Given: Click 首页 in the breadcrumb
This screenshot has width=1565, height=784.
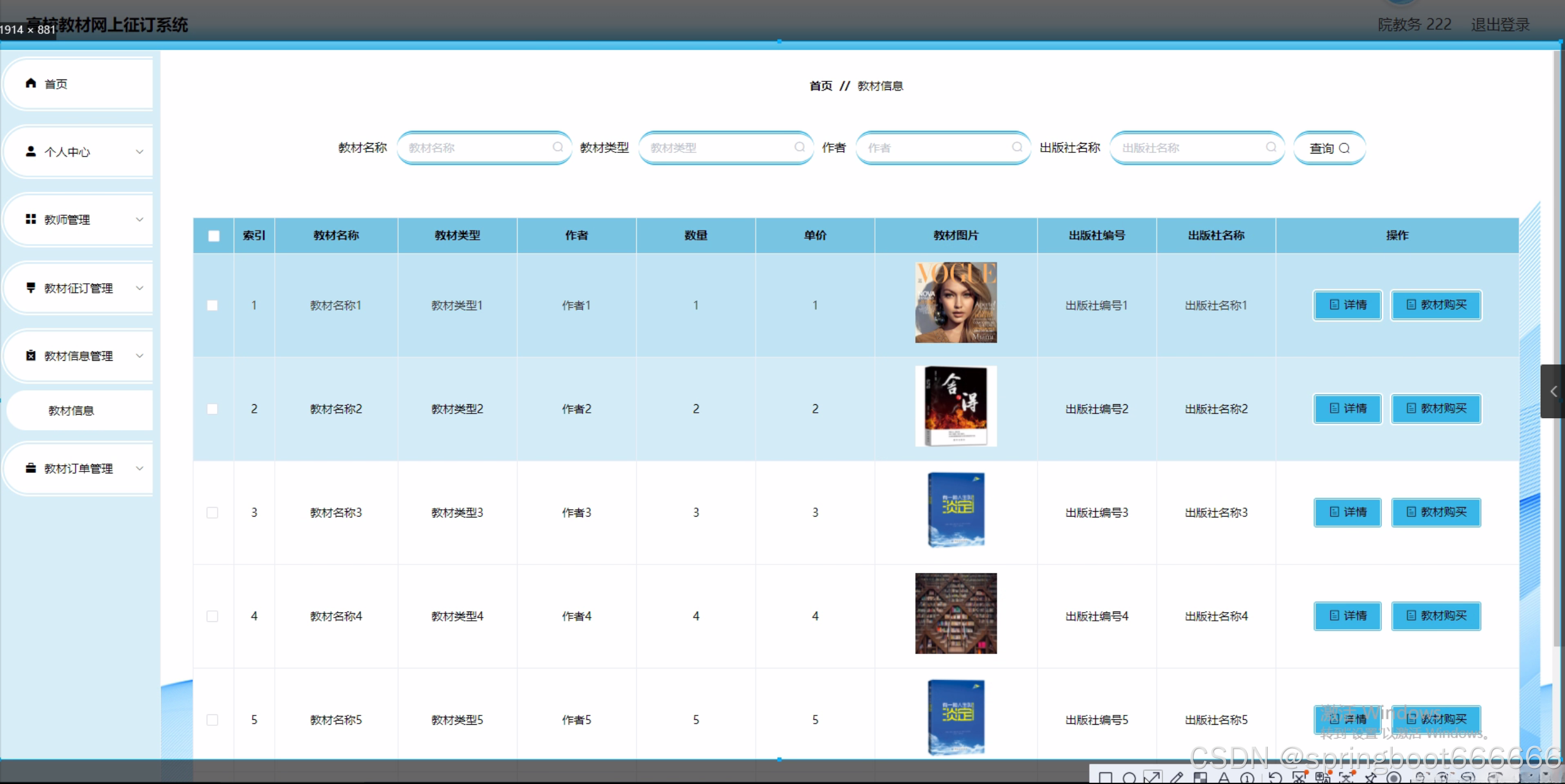Looking at the screenshot, I should click(x=820, y=86).
